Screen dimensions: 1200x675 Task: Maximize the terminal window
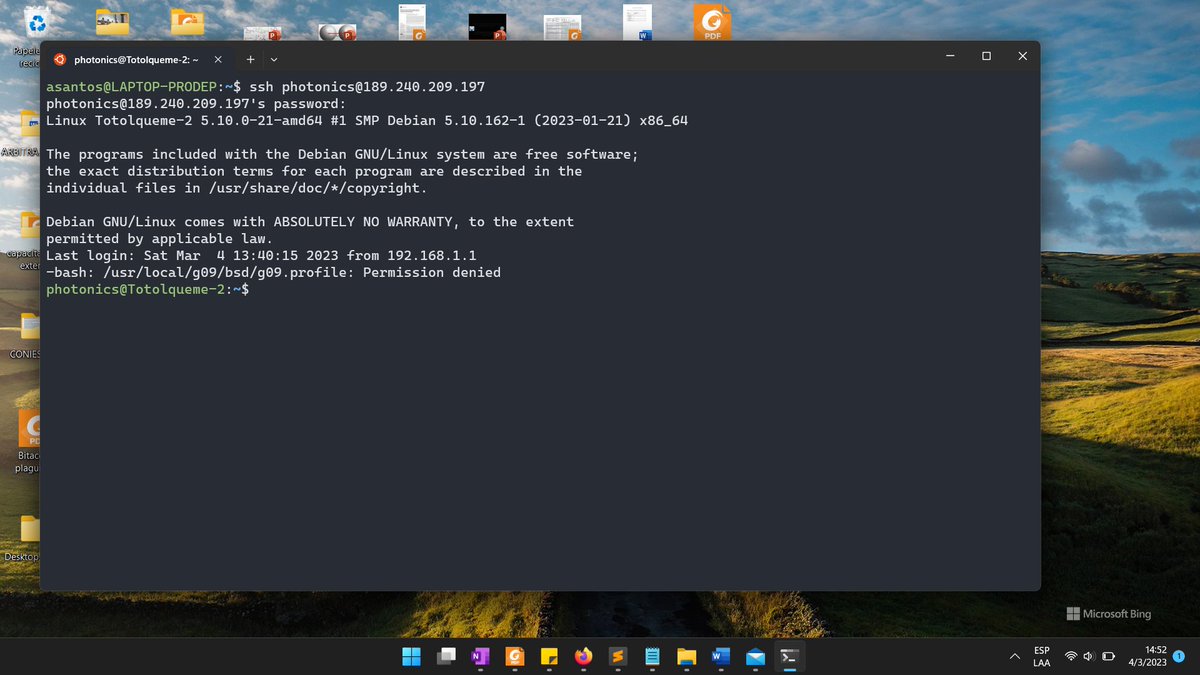(986, 57)
